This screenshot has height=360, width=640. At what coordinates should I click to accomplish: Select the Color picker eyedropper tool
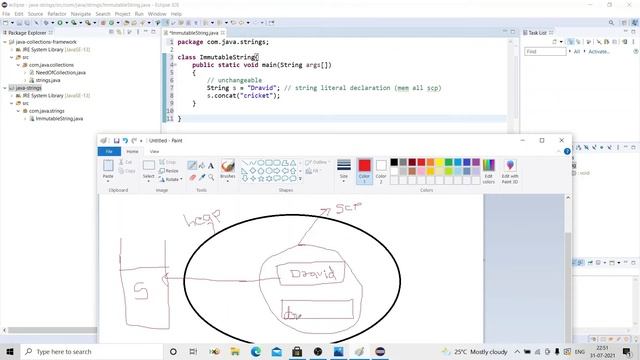pyautogui.click(x=202, y=178)
